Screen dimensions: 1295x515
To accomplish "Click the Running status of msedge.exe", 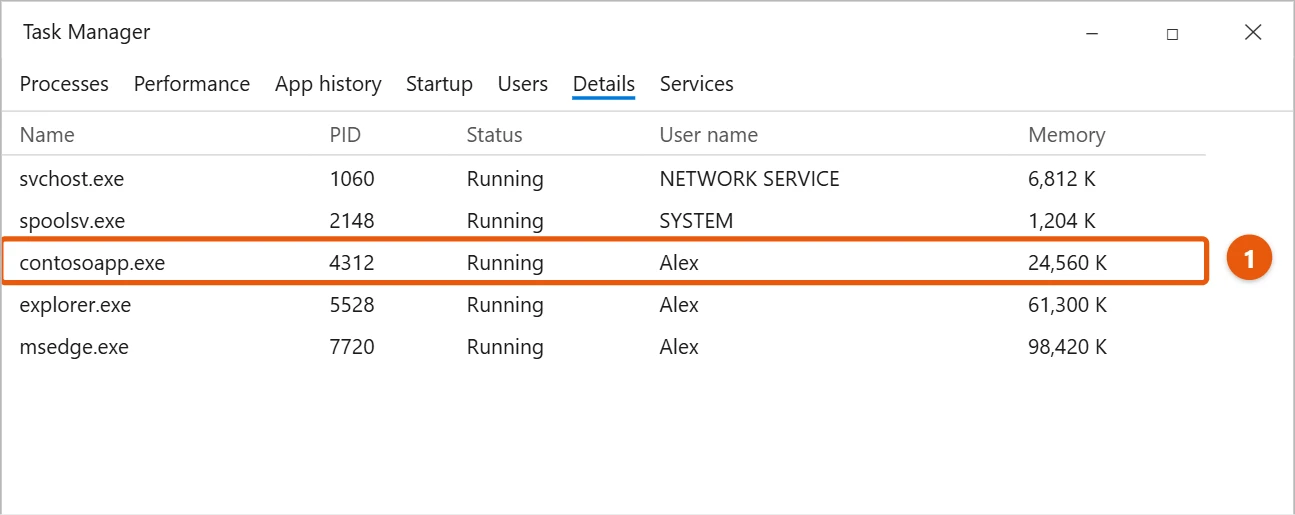I will click(505, 347).
